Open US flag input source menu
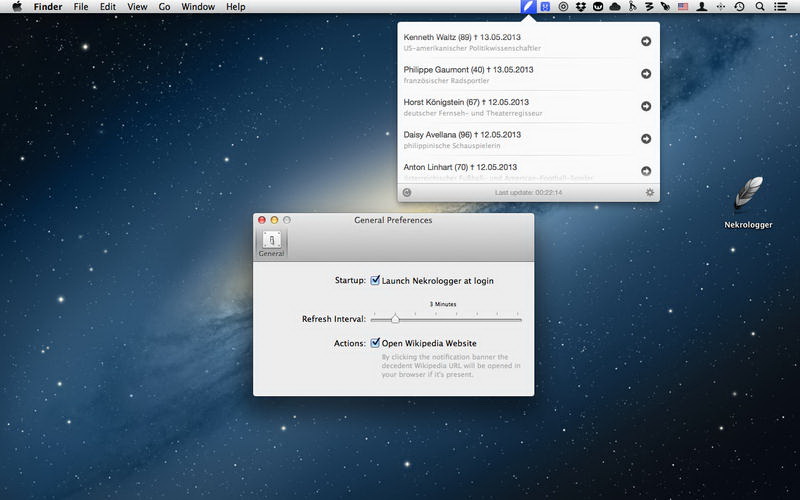This screenshot has width=800, height=500. 683,7
